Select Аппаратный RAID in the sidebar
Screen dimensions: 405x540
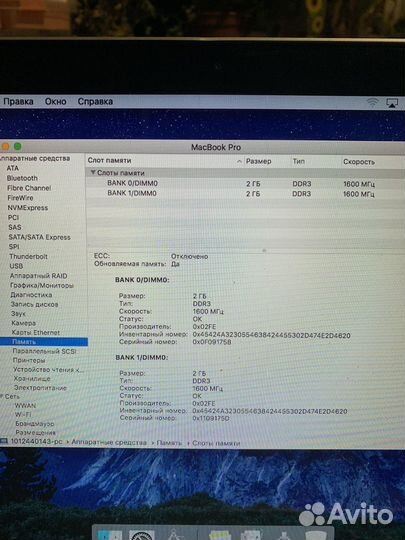pos(39,276)
